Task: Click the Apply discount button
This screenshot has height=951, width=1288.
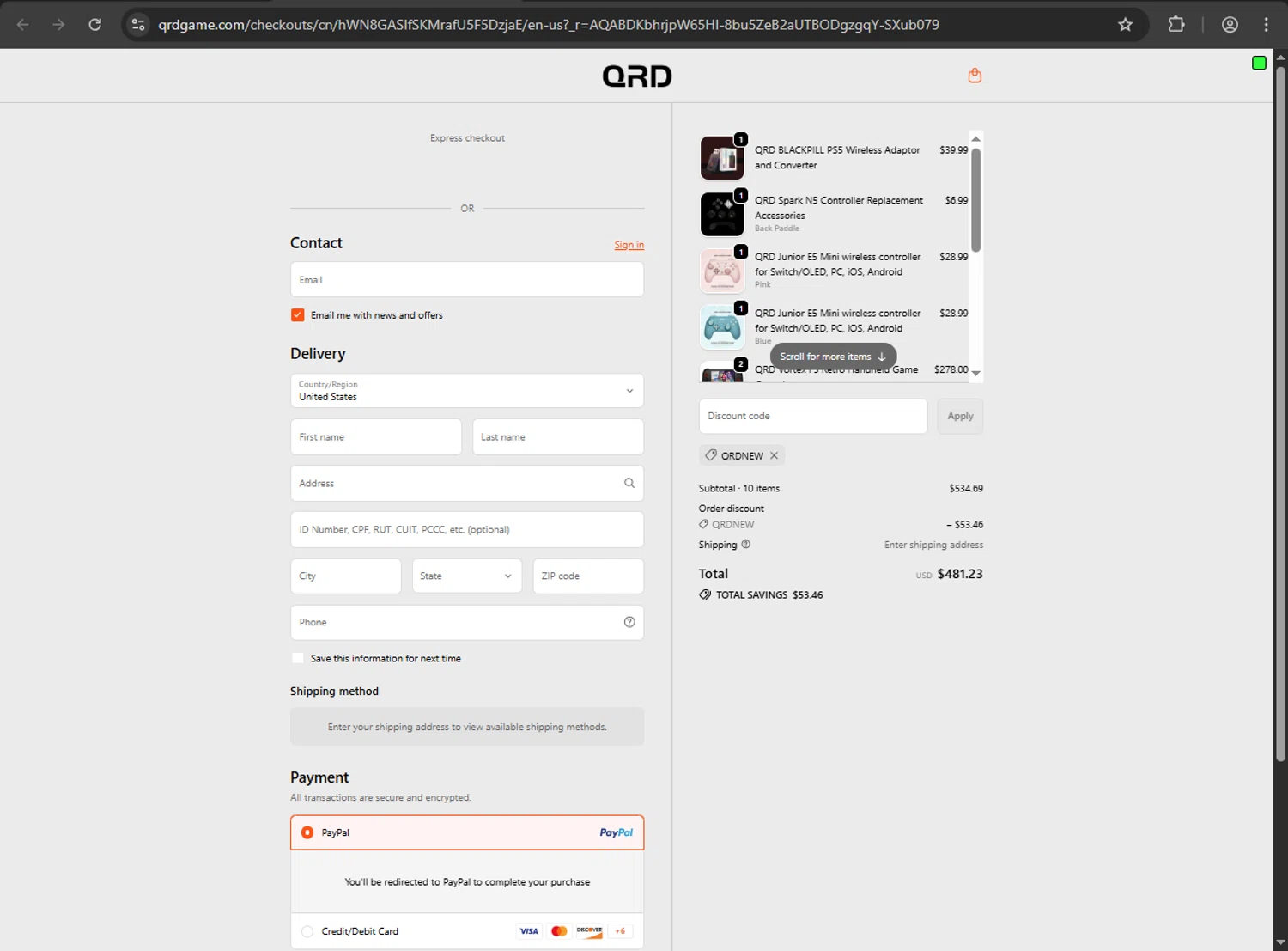Action: pos(960,416)
